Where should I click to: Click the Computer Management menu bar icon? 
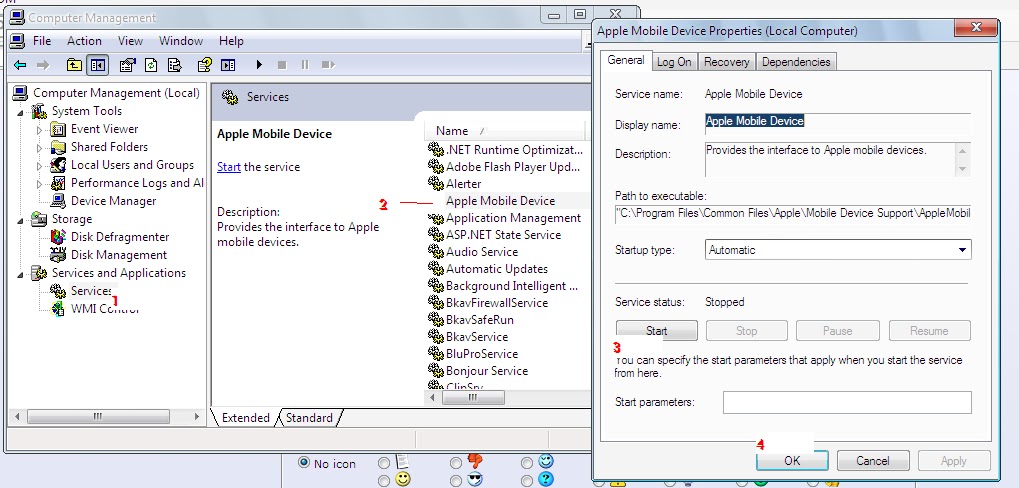point(18,41)
